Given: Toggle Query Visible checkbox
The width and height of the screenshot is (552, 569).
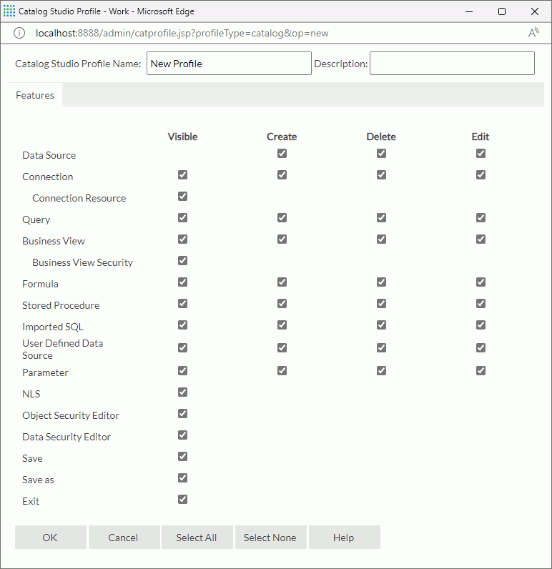Looking at the screenshot, I should [183, 218].
